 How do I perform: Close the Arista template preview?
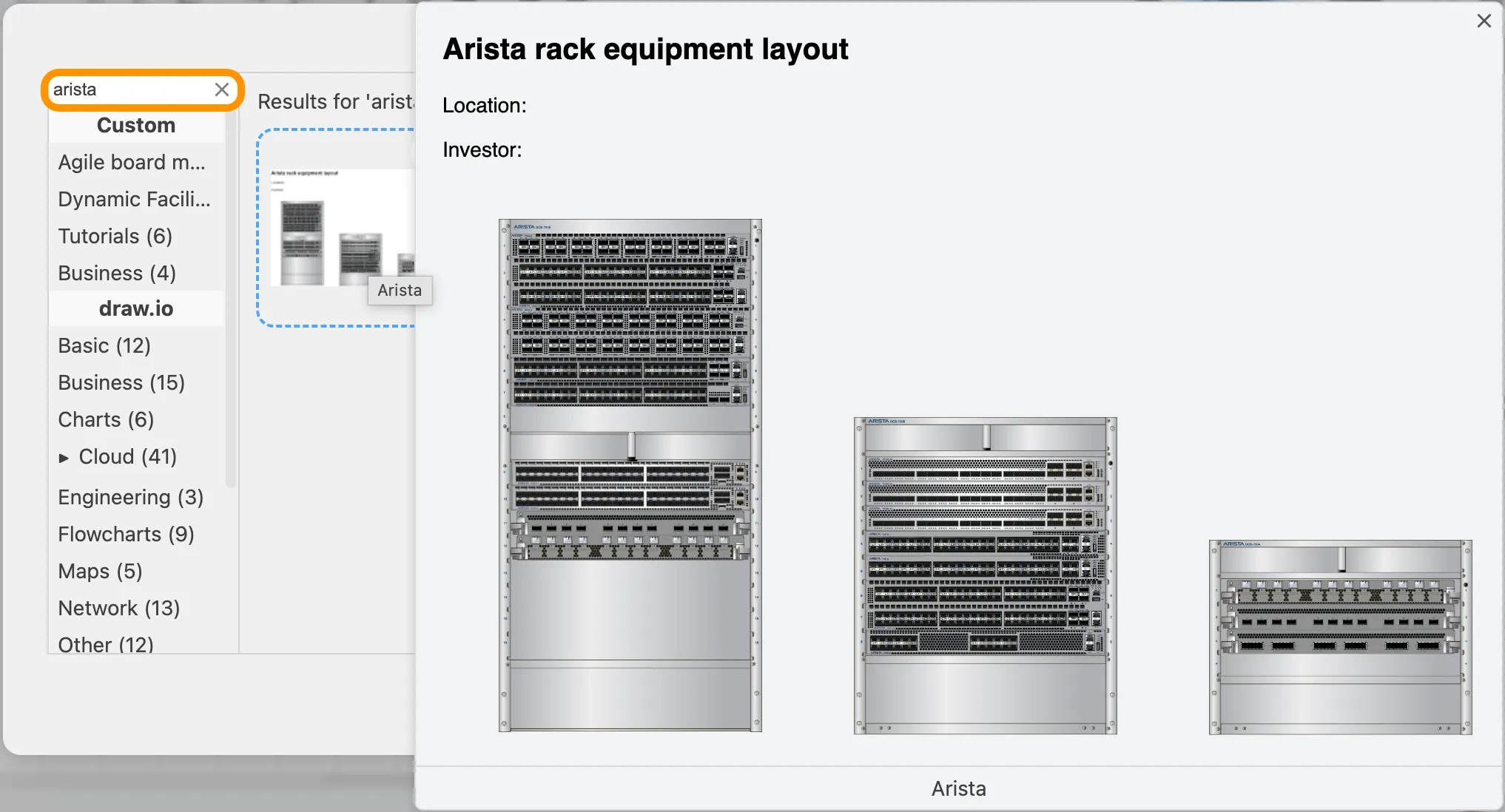click(x=1484, y=21)
